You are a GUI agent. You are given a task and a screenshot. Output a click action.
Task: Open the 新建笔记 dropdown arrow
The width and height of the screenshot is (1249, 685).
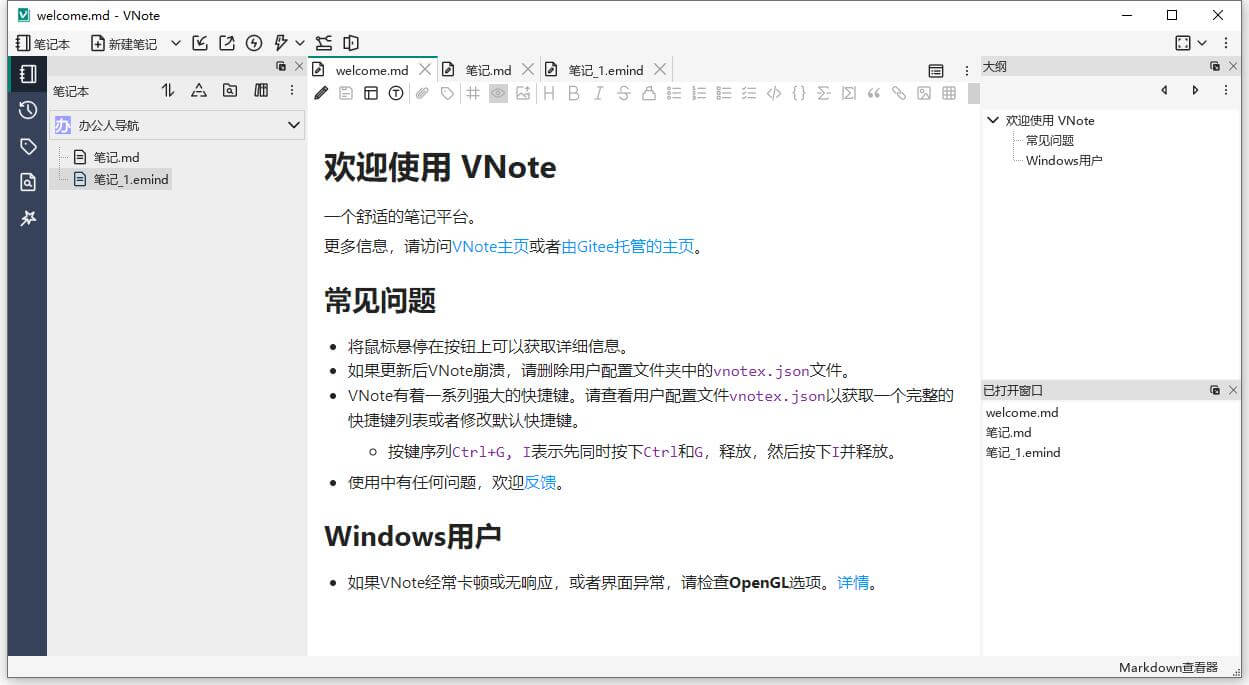point(175,43)
